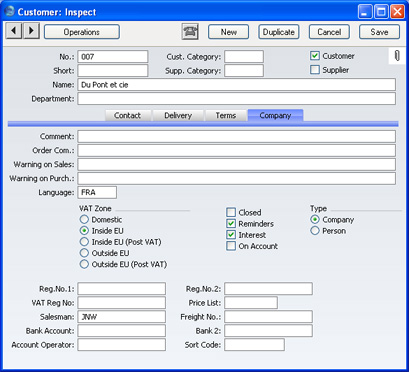Check the Supplier checkbox

(x=315, y=70)
